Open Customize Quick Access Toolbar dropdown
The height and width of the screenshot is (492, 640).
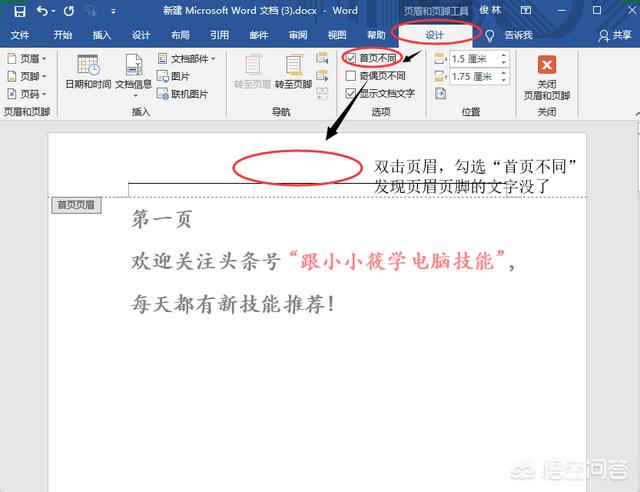point(113,12)
